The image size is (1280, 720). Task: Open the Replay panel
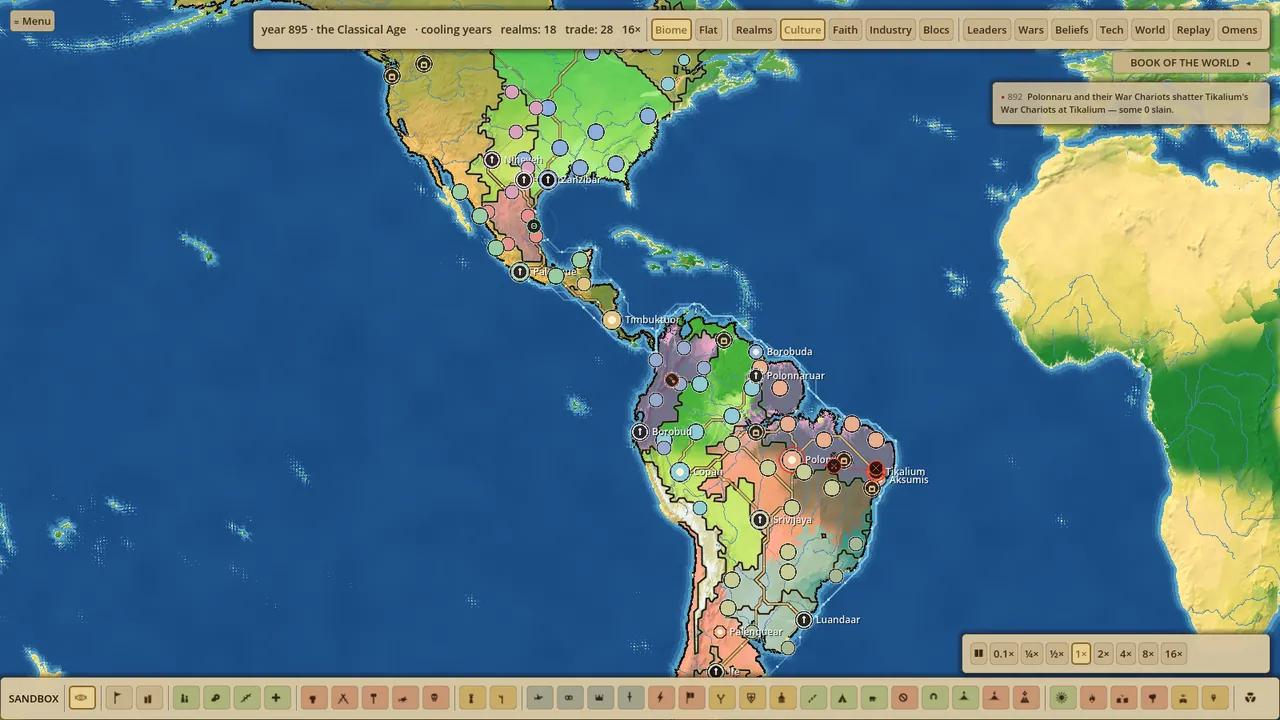pyautogui.click(x=1193, y=30)
